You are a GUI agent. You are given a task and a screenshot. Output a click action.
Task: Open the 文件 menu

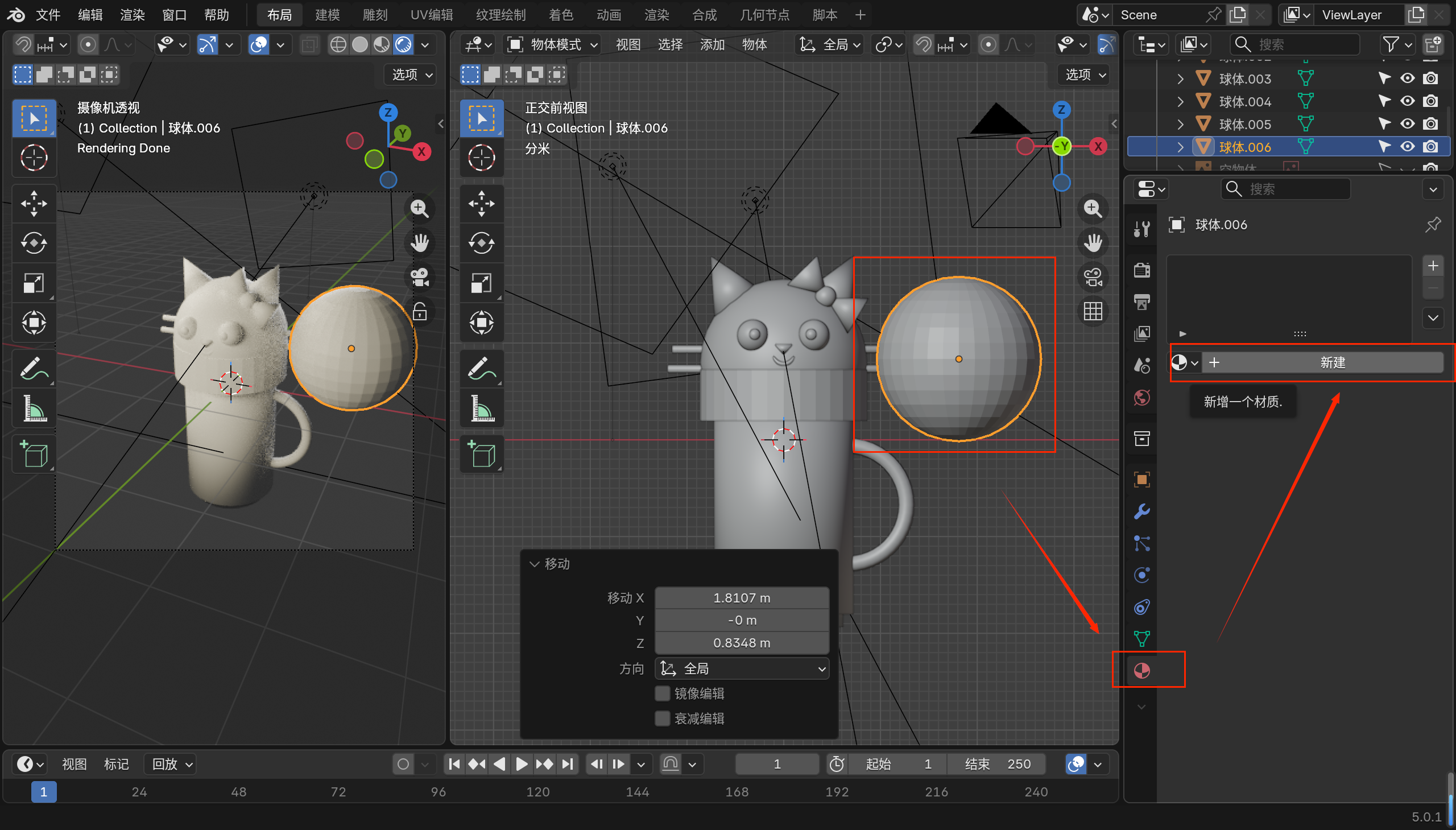click(x=48, y=15)
